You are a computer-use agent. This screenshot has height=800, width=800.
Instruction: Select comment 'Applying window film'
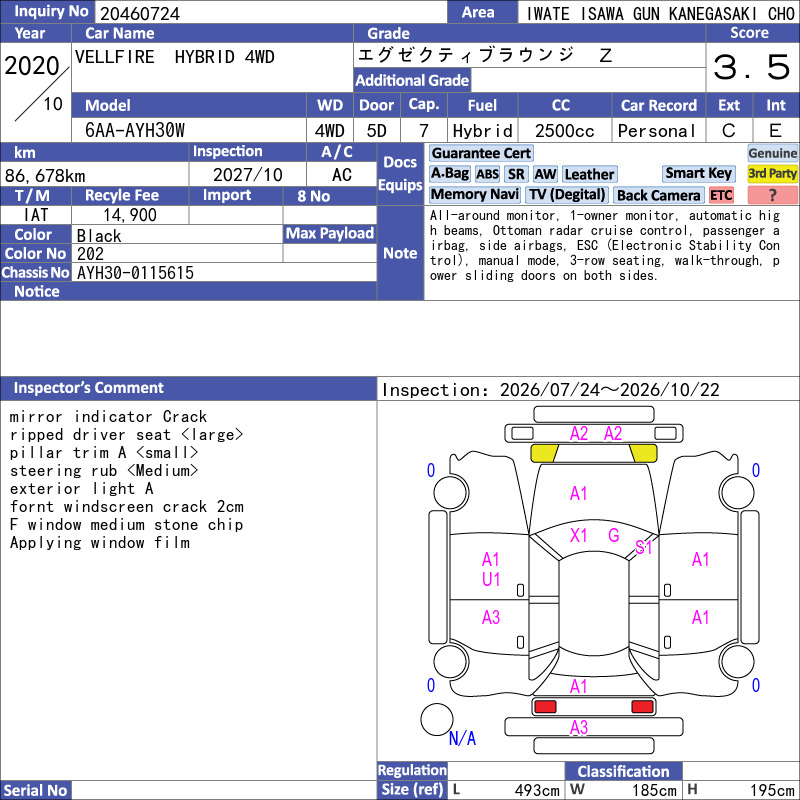[x=99, y=542]
